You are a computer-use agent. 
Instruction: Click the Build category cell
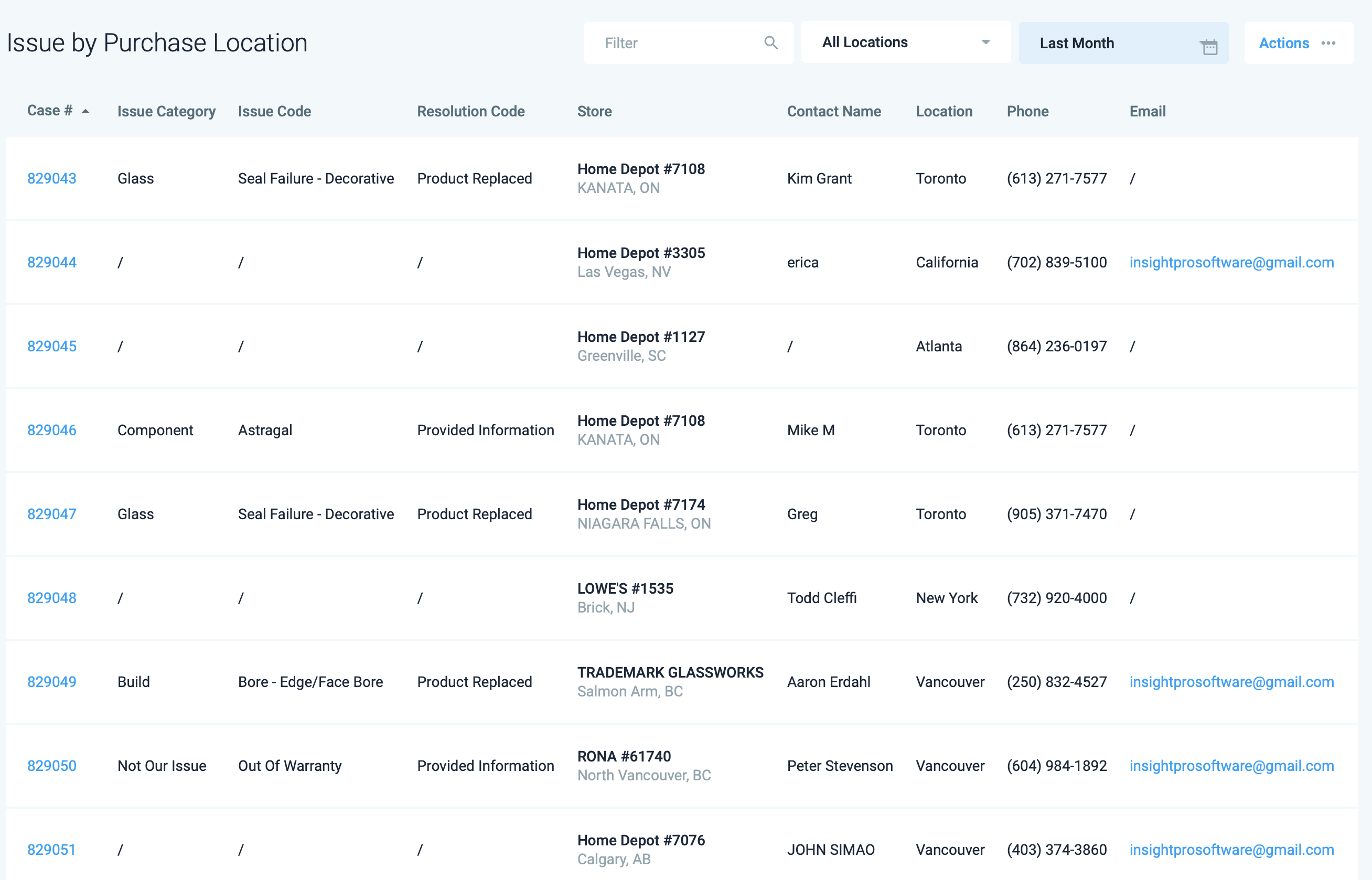click(x=134, y=682)
